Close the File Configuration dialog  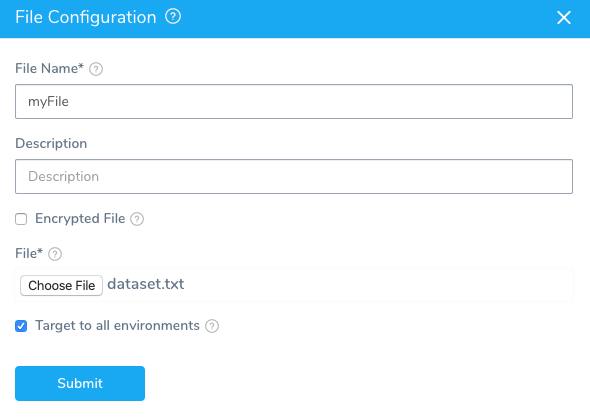[x=564, y=17]
